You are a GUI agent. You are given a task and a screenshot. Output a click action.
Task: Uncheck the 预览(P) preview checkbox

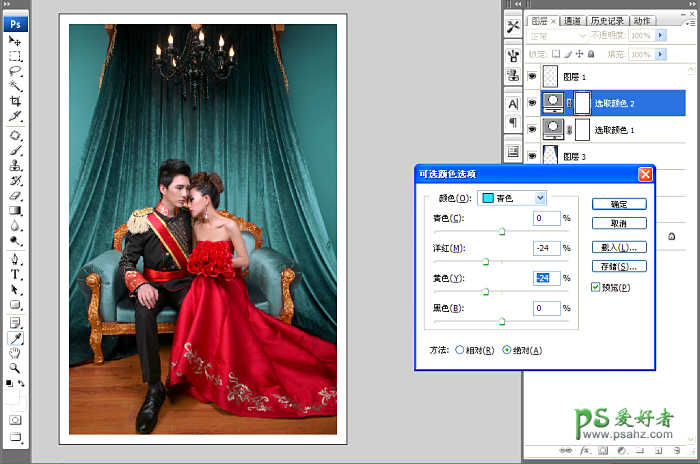[x=596, y=288]
